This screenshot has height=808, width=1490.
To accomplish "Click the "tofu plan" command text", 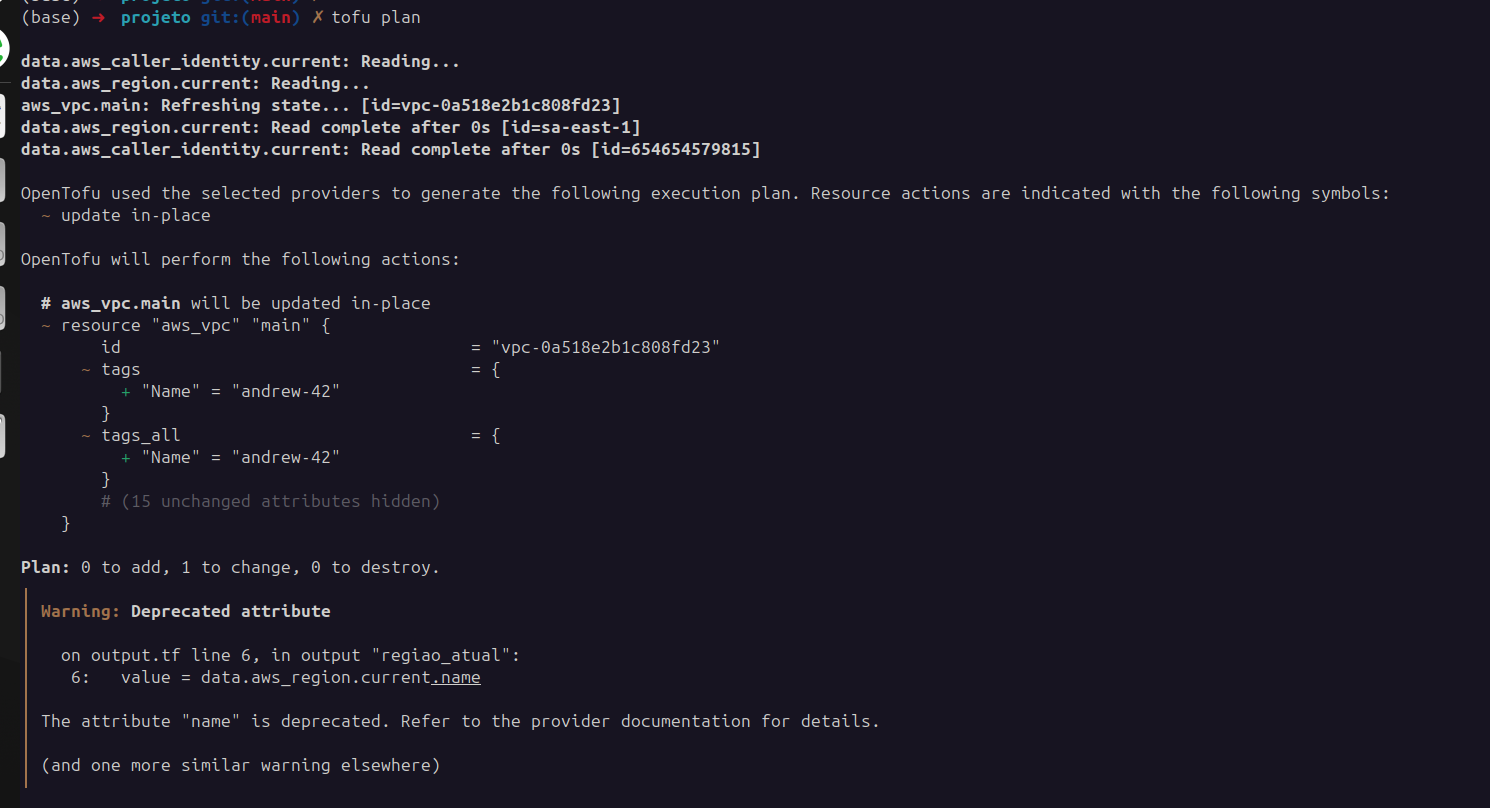I will pyautogui.click(x=376, y=17).
